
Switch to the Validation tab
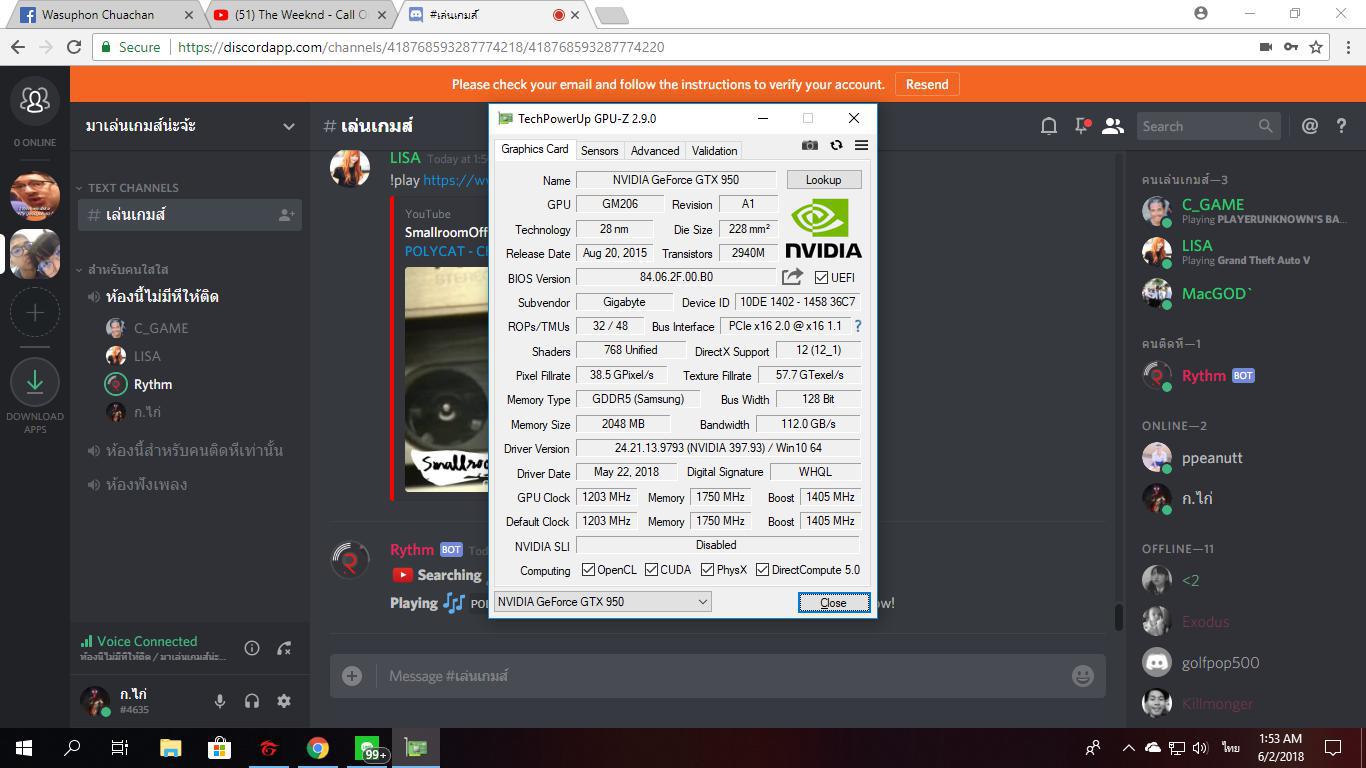714,151
